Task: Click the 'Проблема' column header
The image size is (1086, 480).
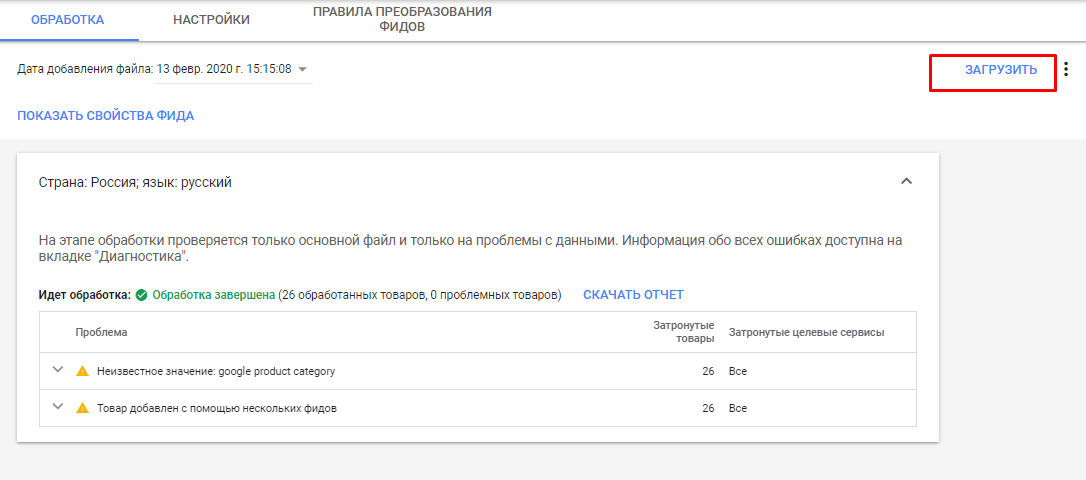Action: click(101, 332)
